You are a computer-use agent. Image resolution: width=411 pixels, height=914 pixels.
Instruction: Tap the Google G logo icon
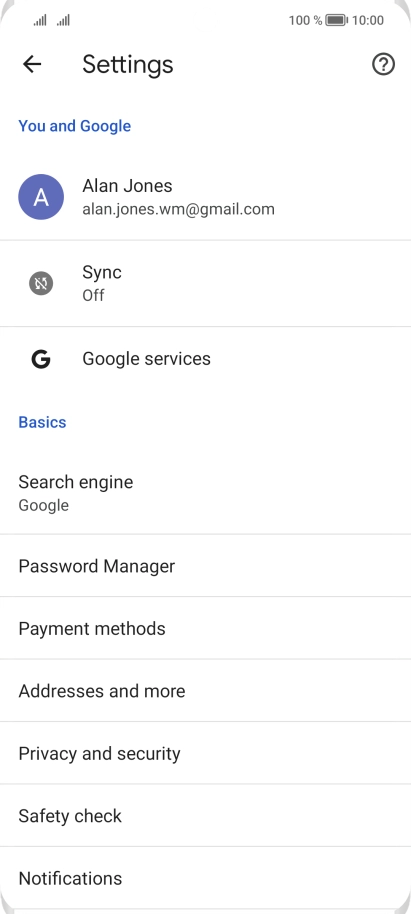(x=41, y=359)
